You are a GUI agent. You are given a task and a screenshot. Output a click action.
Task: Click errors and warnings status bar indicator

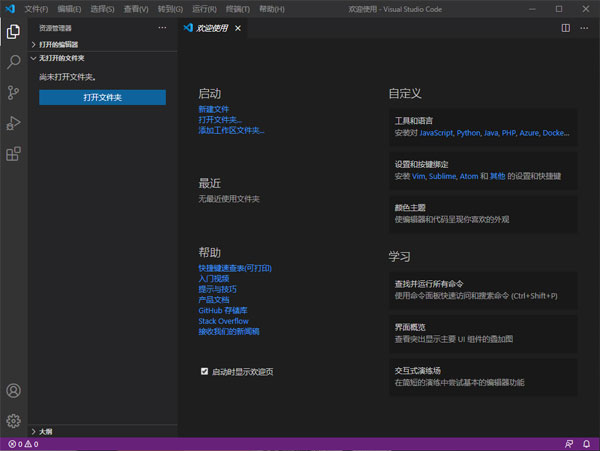(x=22, y=444)
